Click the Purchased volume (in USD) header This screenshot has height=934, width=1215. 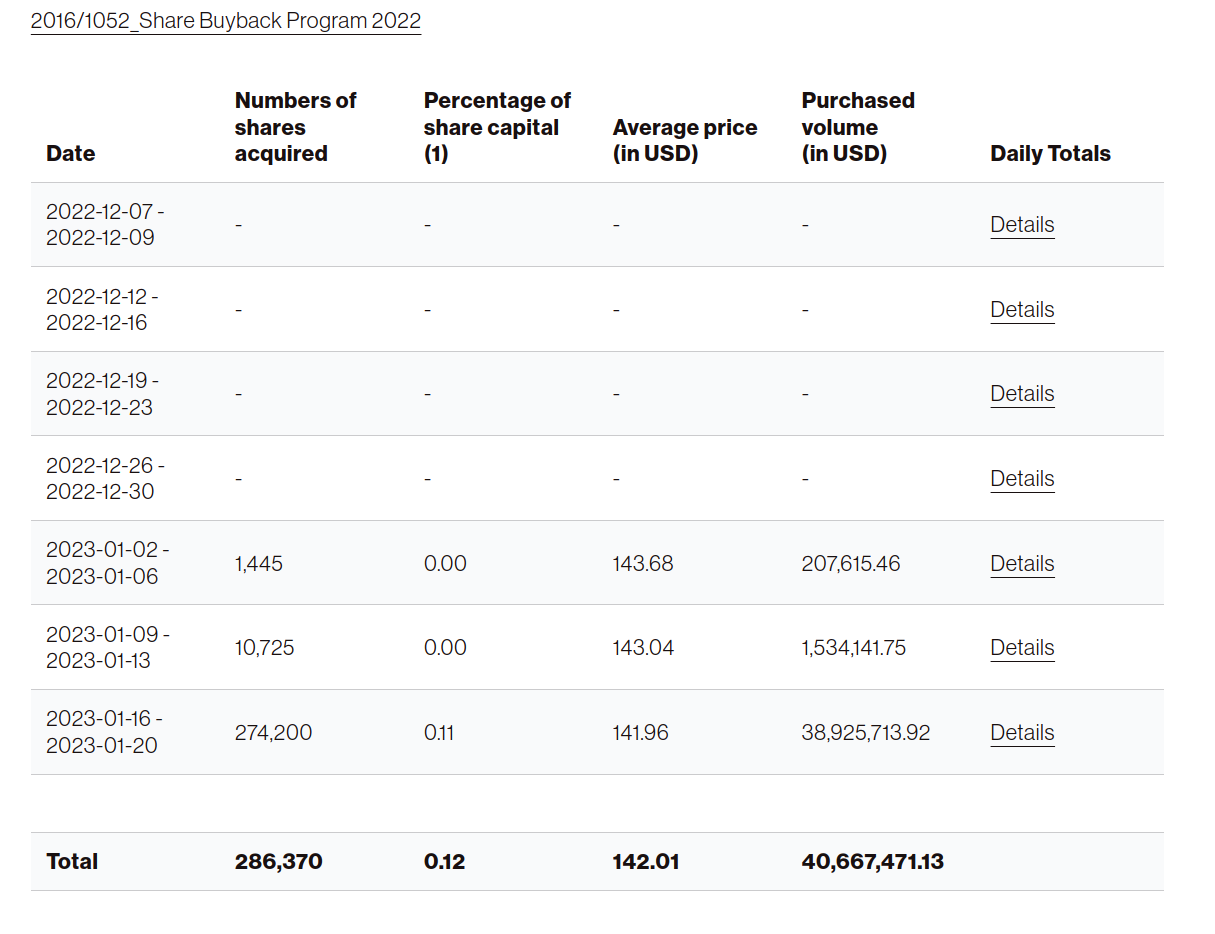tap(857, 127)
